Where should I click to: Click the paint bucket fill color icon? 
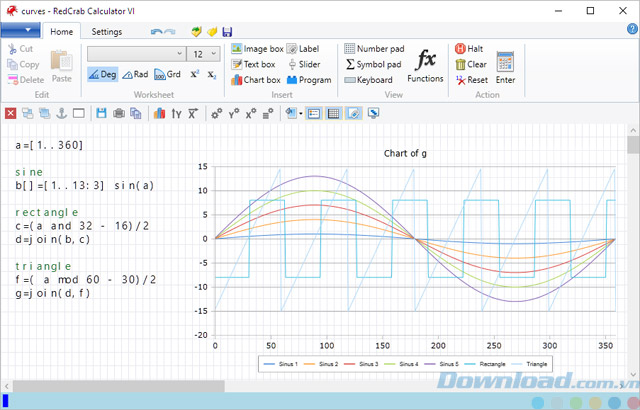pyautogui.click(x=291, y=113)
